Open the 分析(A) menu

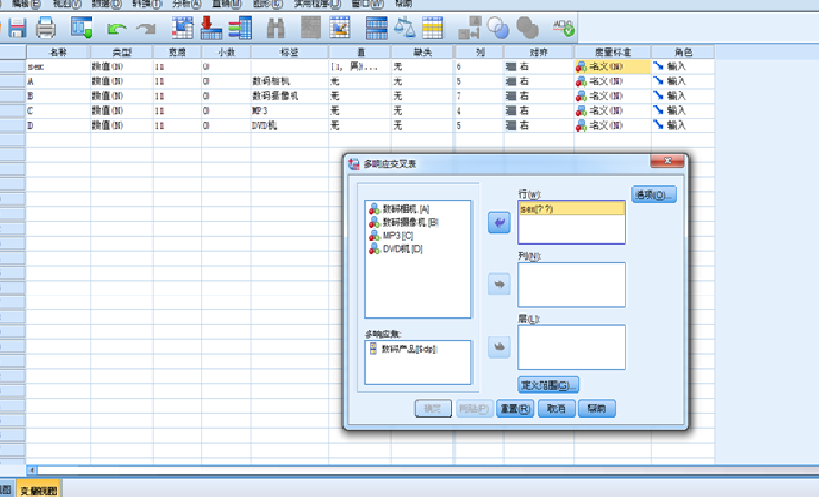tap(186, 4)
